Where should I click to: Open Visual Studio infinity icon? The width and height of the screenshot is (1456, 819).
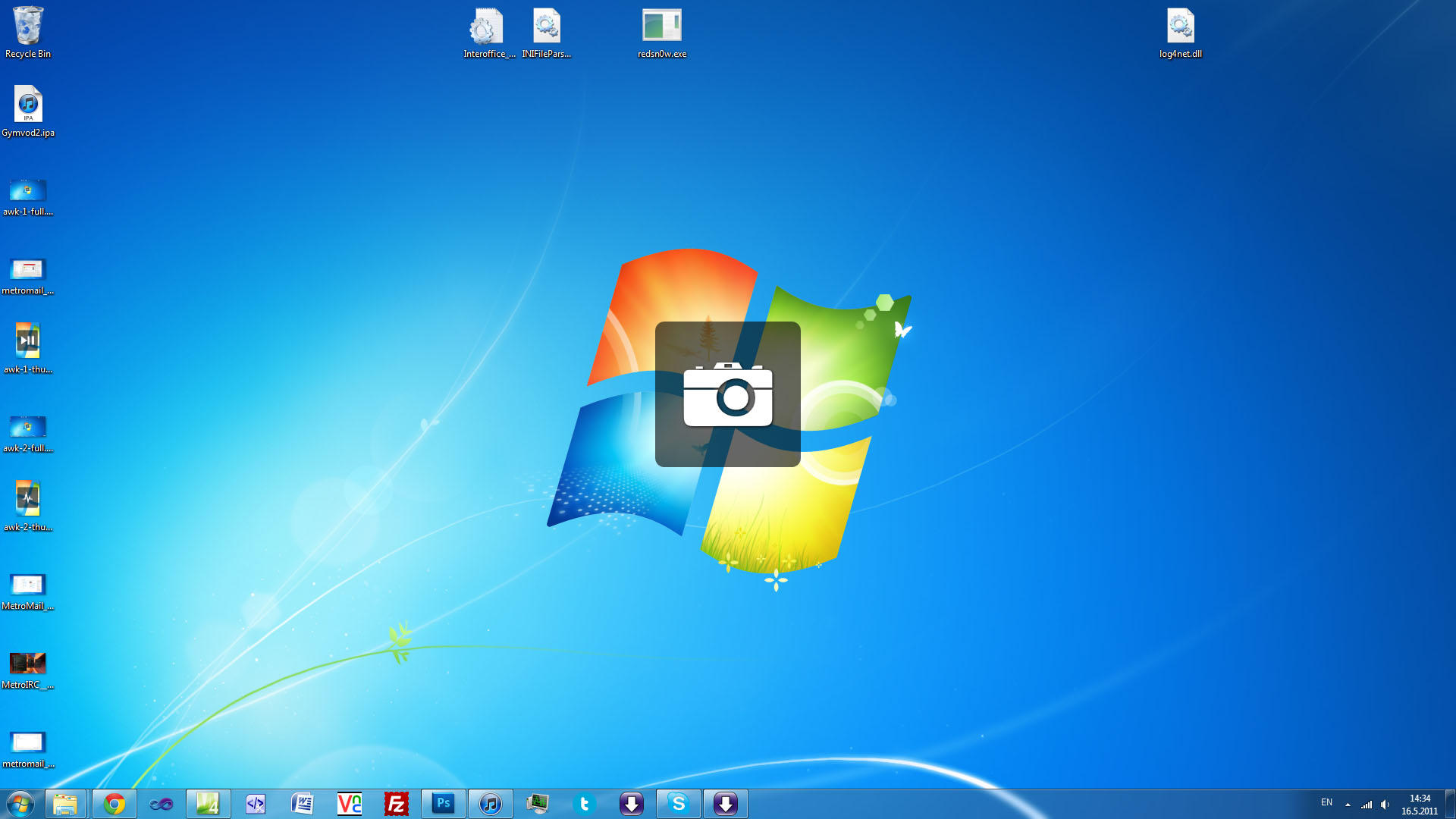point(162,804)
